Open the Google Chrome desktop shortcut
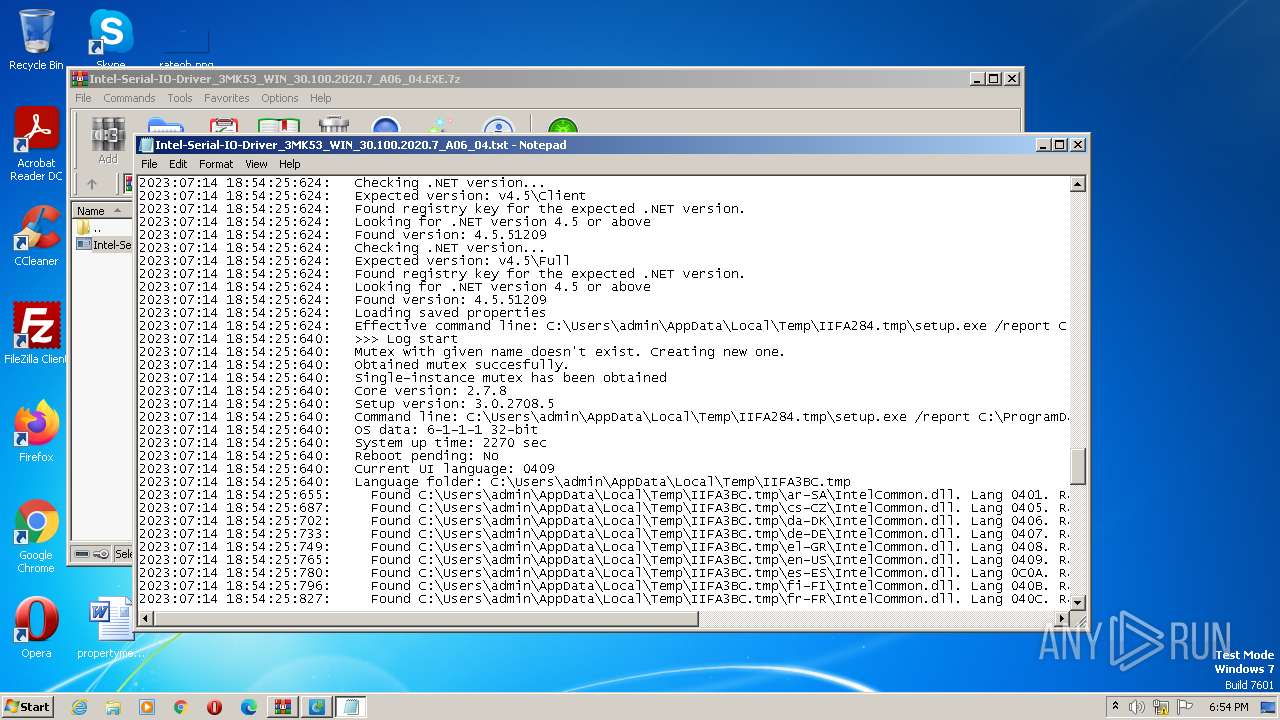Viewport: 1280px width, 720px height. (36, 536)
